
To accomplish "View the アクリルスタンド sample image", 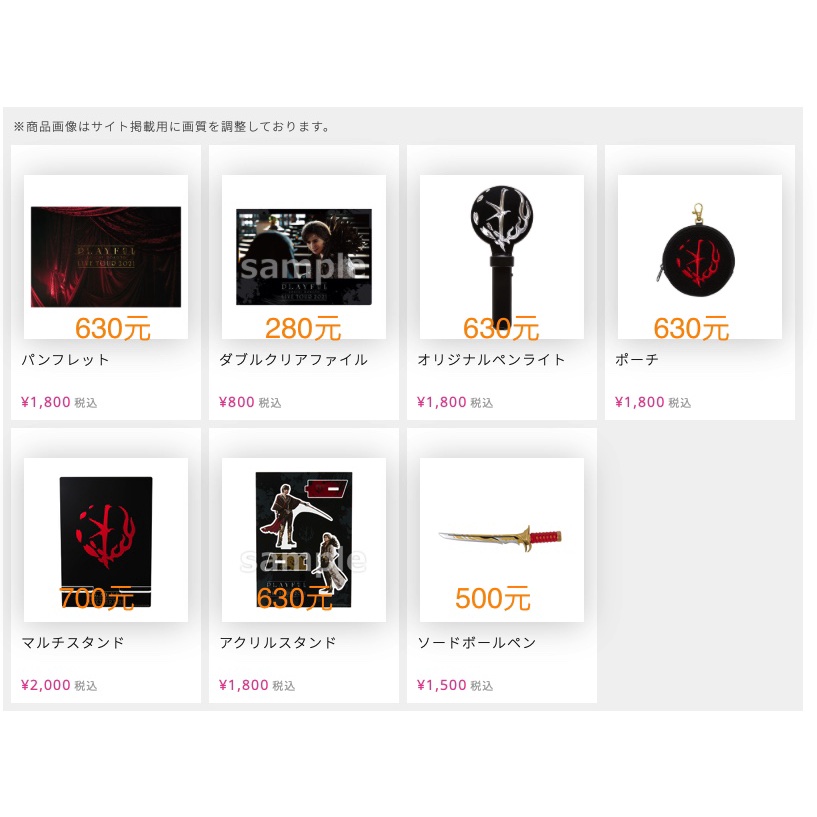I will point(304,540).
